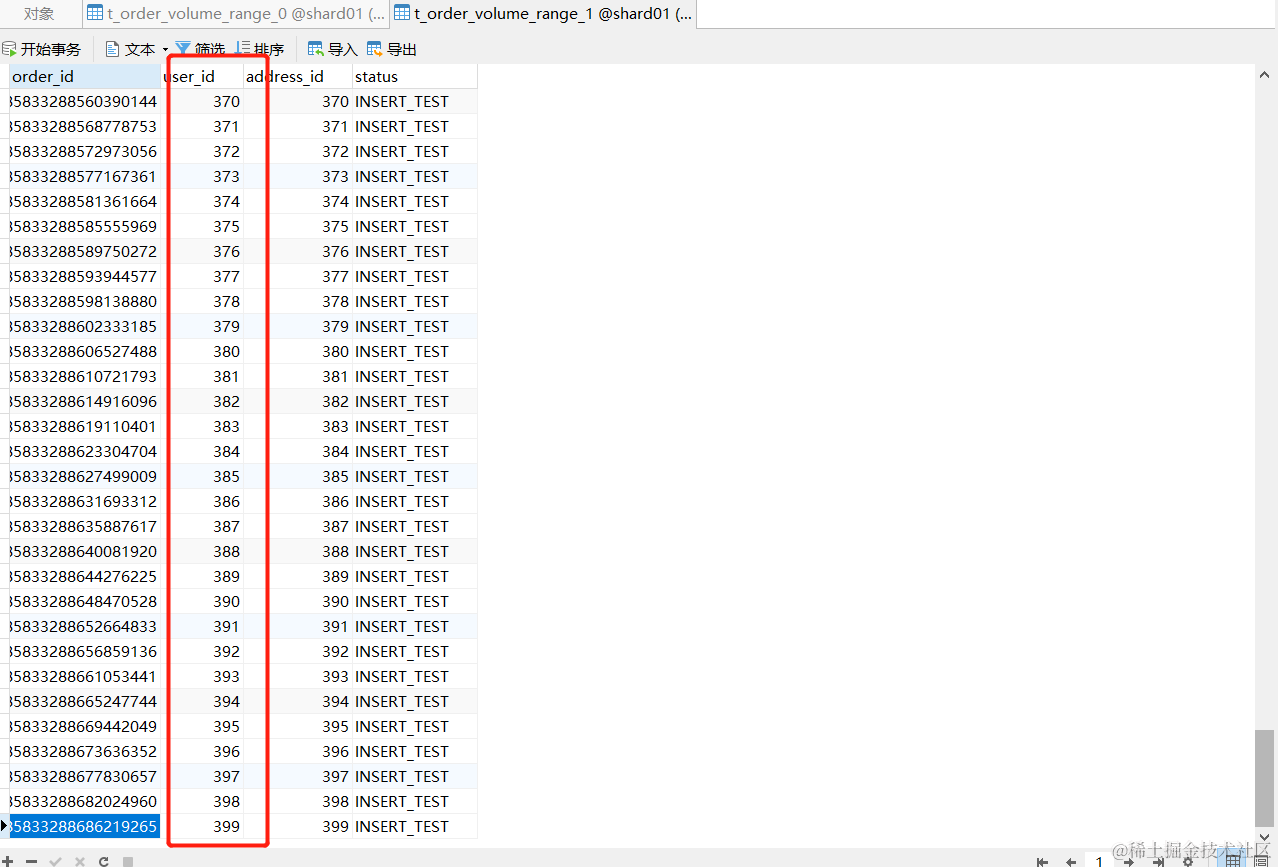This screenshot has width=1278, height=867.
Task: Click the scrollbar down arrow
Action: tap(1265, 838)
